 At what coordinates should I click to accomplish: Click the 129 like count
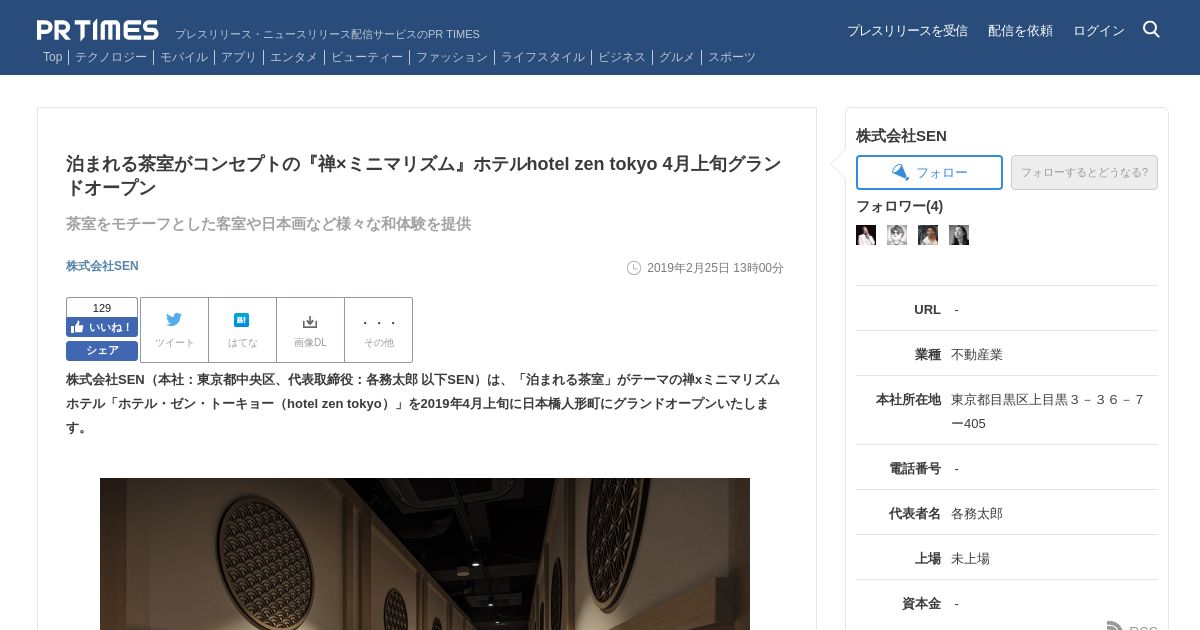(x=102, y=308)
